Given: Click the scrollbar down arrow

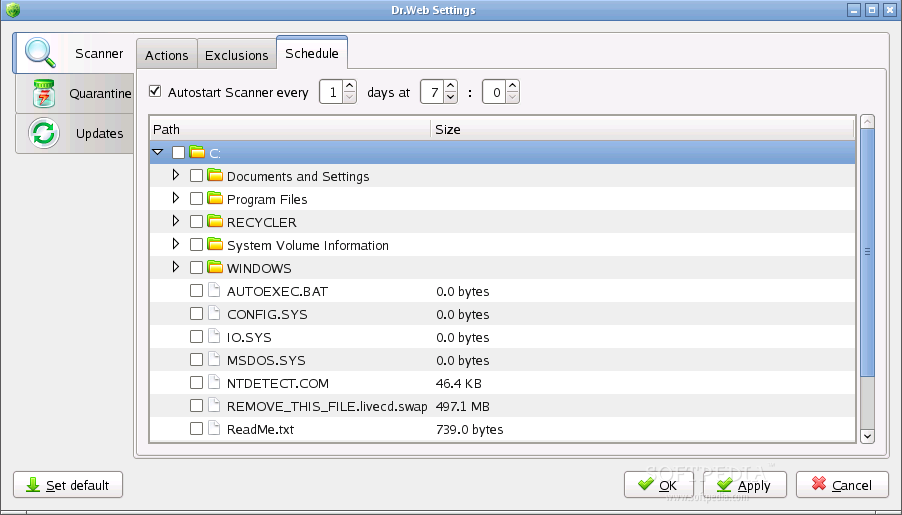Looking at the screenshot, I should pos(867,436).
